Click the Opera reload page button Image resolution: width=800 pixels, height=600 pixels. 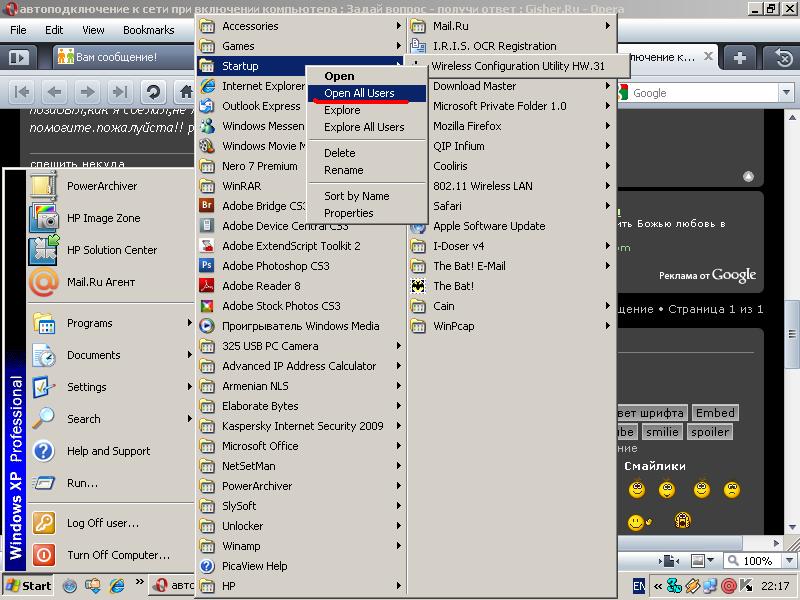153,92
